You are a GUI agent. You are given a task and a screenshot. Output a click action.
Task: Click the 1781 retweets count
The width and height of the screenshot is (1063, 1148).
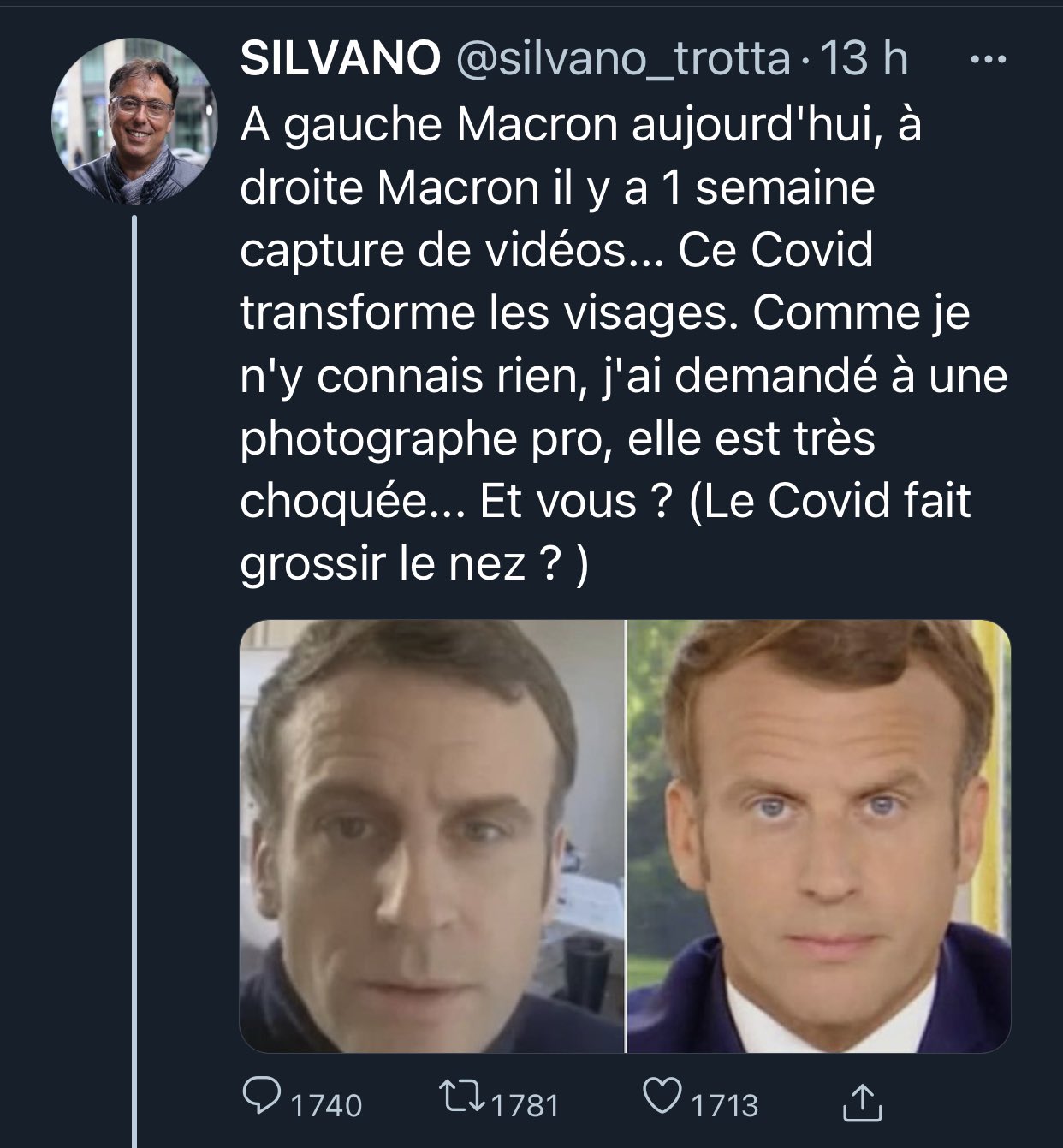pos(525,1105)
